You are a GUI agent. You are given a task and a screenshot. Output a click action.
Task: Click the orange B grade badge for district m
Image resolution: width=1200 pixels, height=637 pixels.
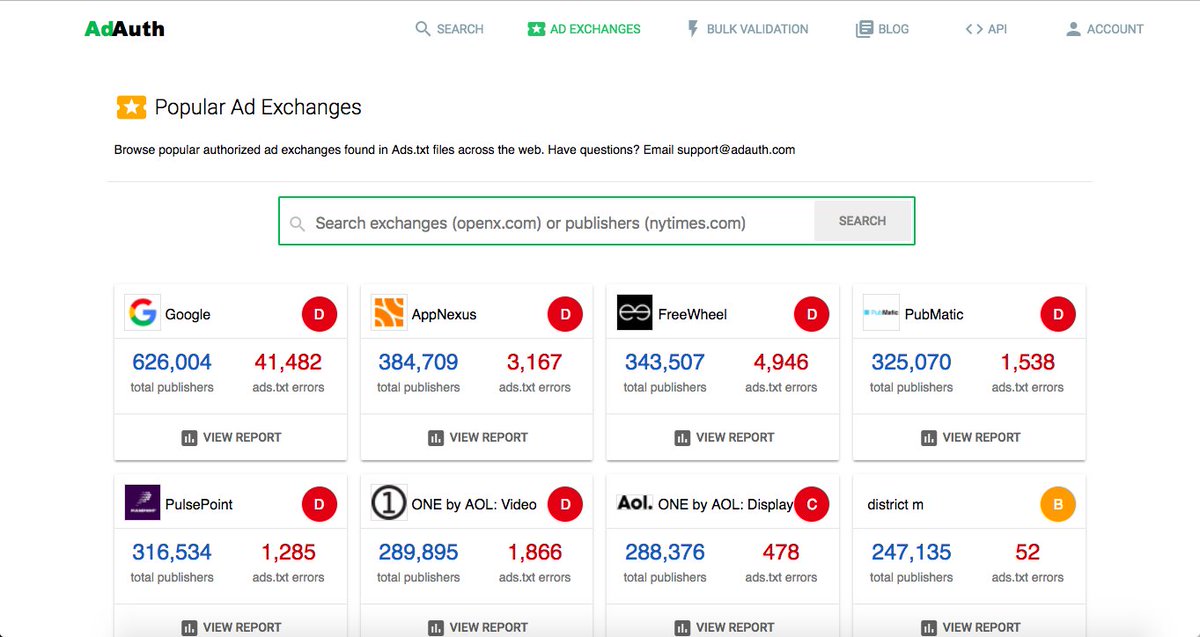[x=1058, y=504]
